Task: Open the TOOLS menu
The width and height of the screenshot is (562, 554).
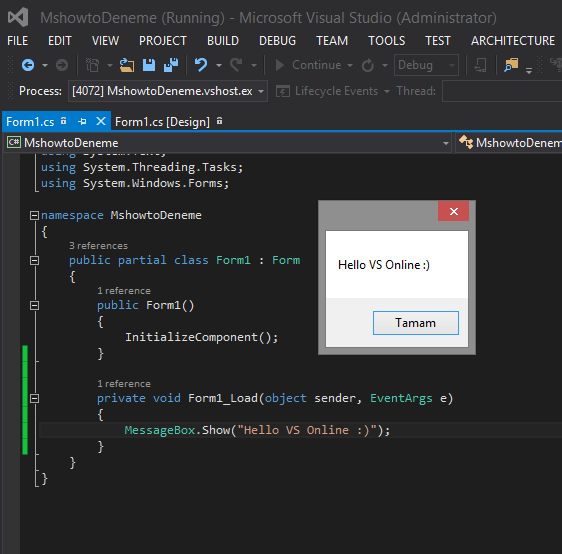Action: (386, 41)
